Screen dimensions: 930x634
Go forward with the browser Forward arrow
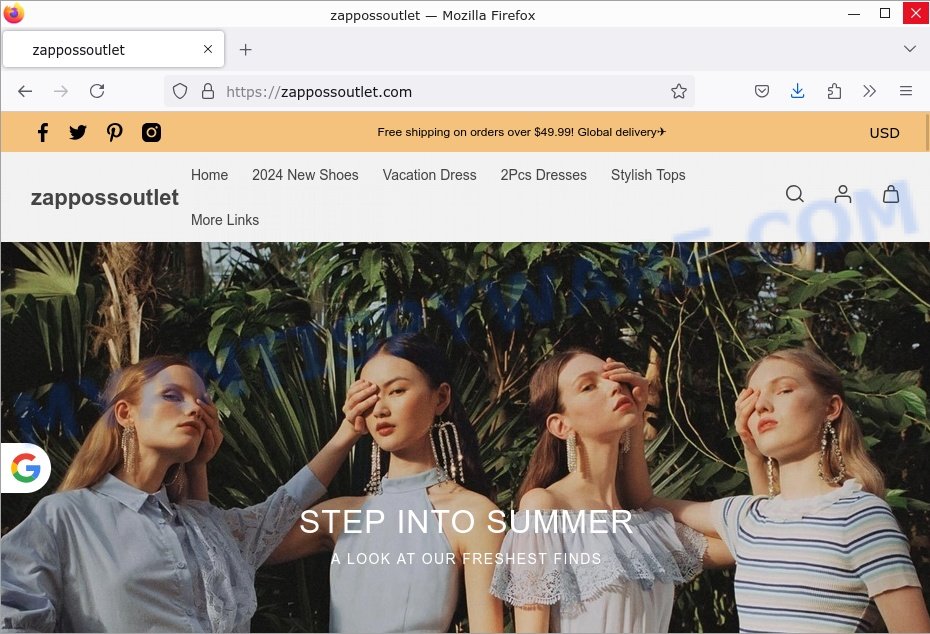[60, 91]
